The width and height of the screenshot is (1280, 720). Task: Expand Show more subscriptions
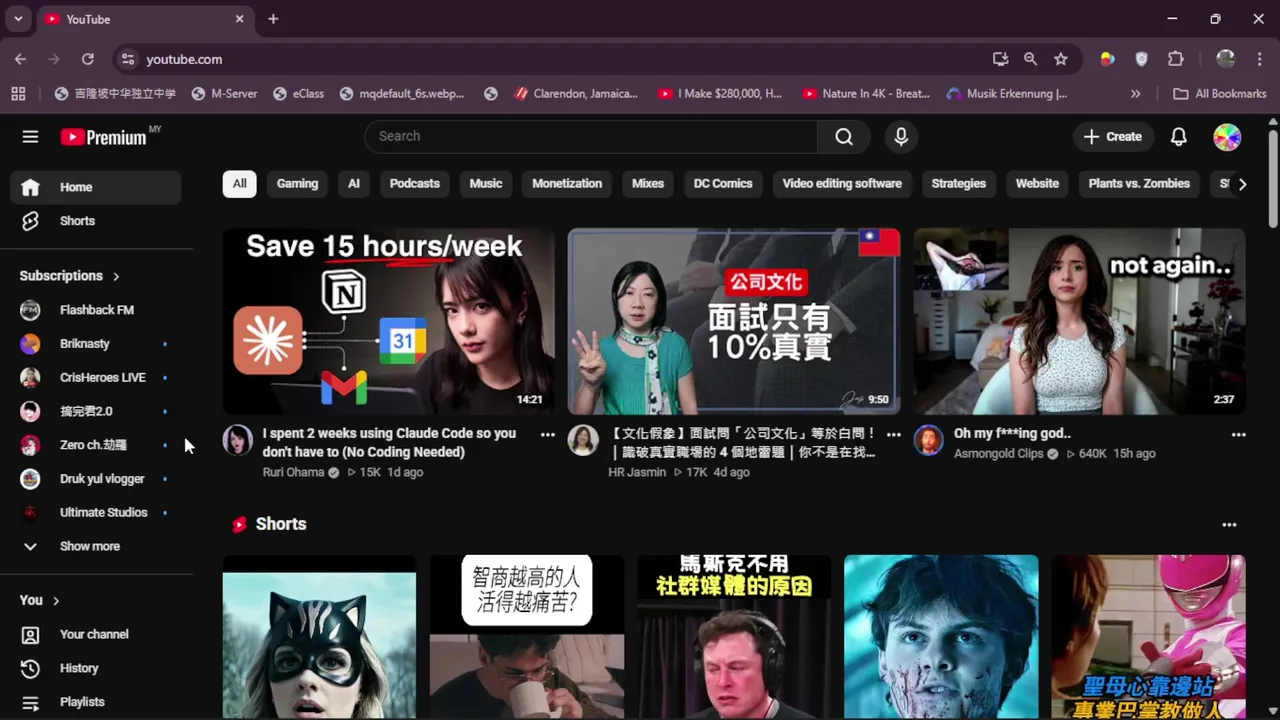96,547
